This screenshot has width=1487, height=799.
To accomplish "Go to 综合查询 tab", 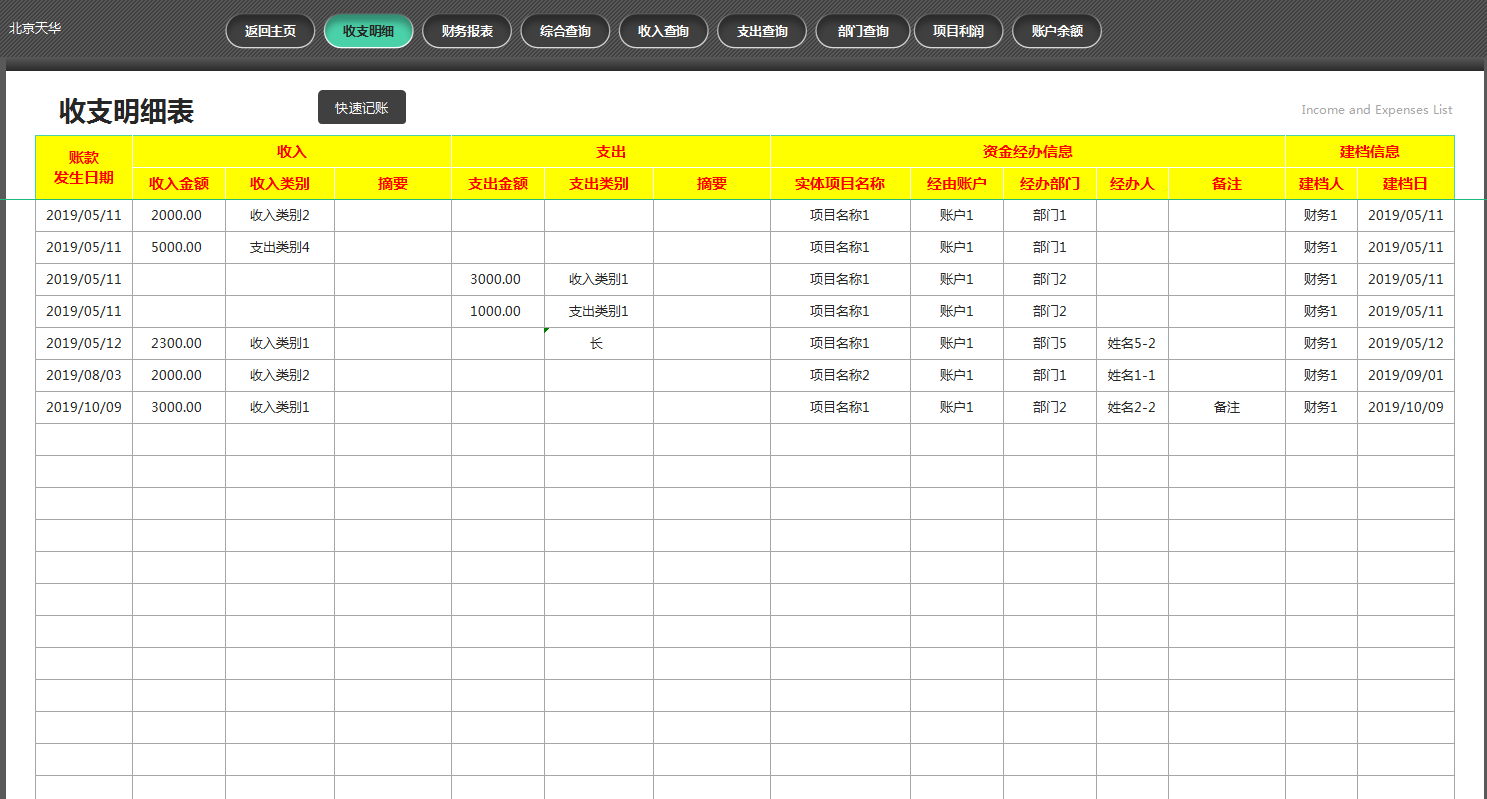I will point(565,31).
